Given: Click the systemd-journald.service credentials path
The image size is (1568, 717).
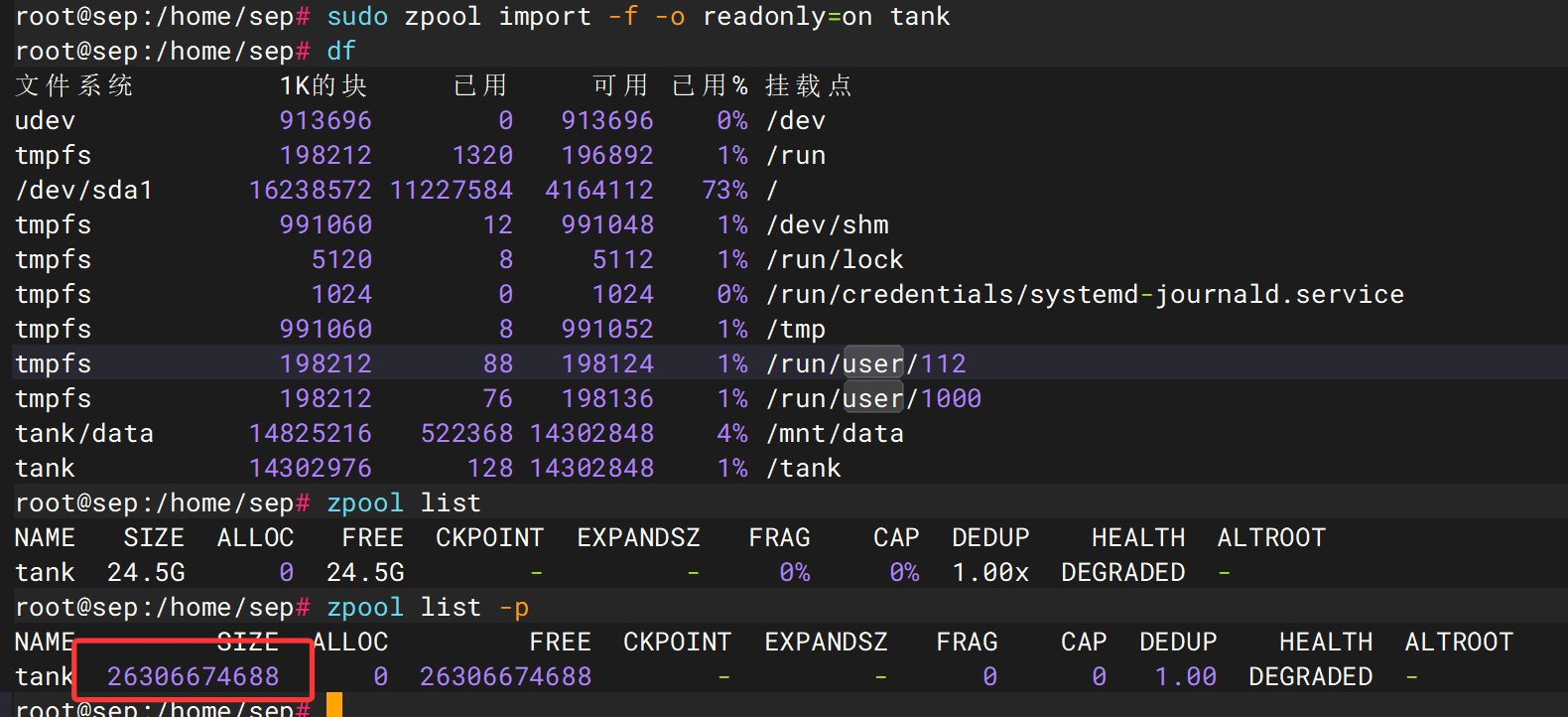Looking at the screenshot, I should (x=1085, y=295).
